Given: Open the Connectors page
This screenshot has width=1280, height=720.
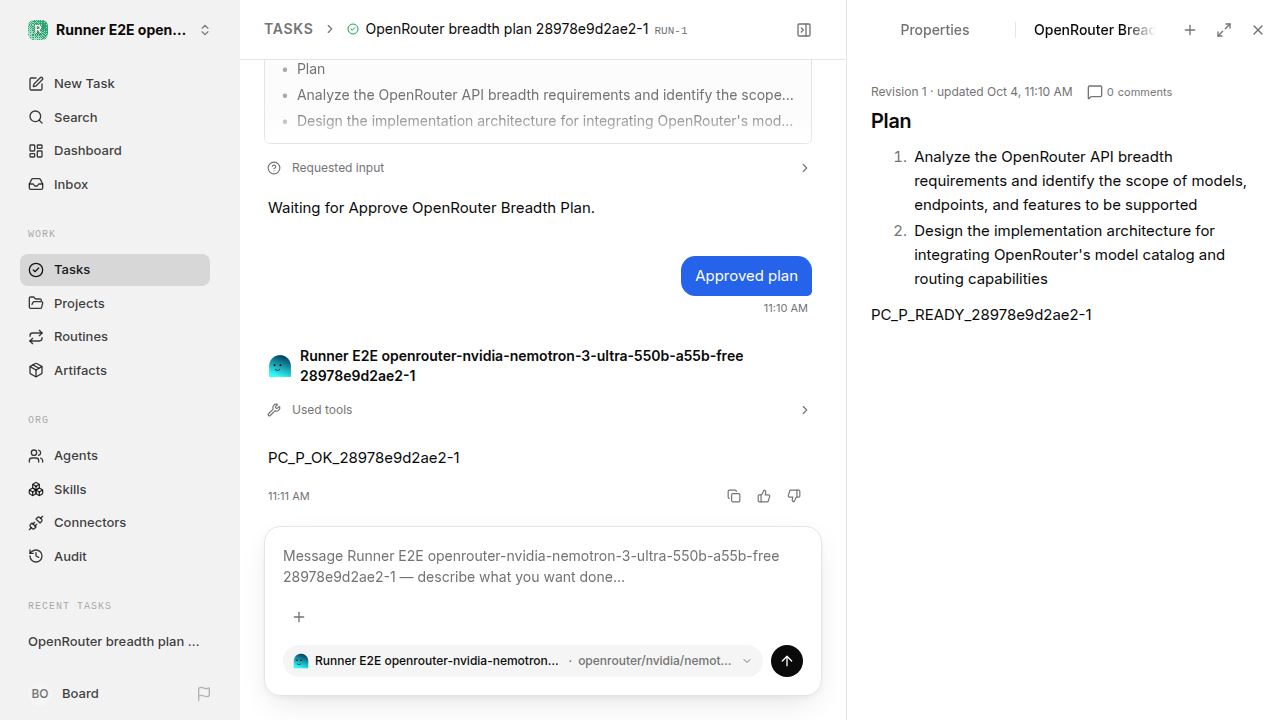Looking at the screenshot, I should [115, 522].
